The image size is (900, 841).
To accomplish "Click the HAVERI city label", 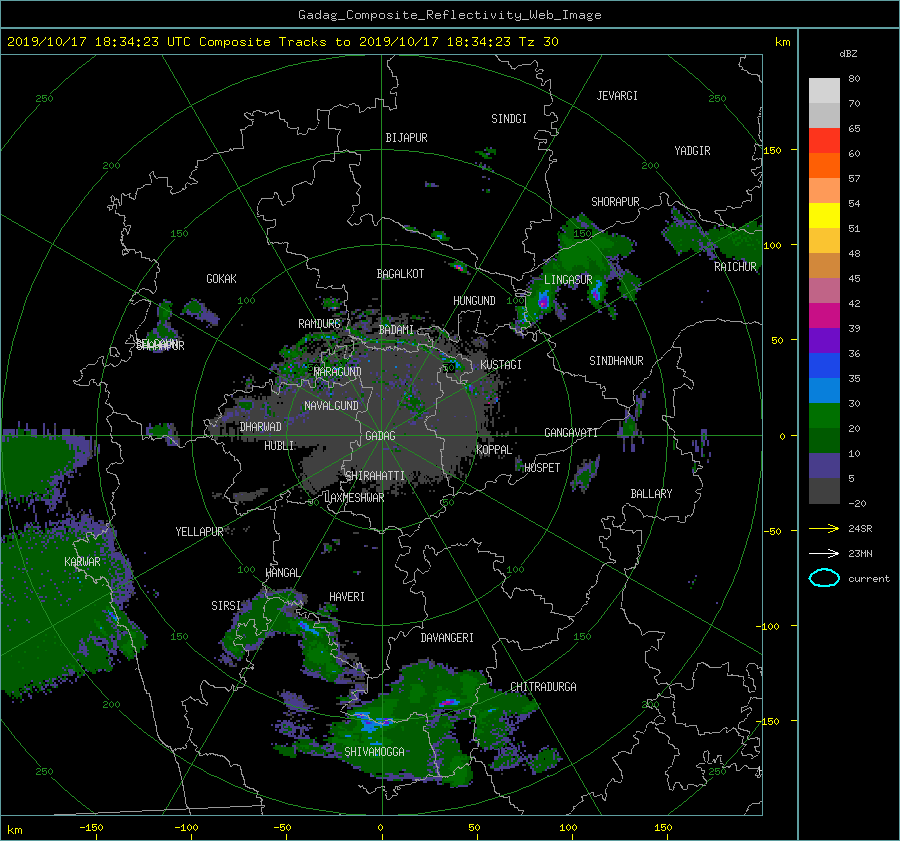I will click(347, 597).
